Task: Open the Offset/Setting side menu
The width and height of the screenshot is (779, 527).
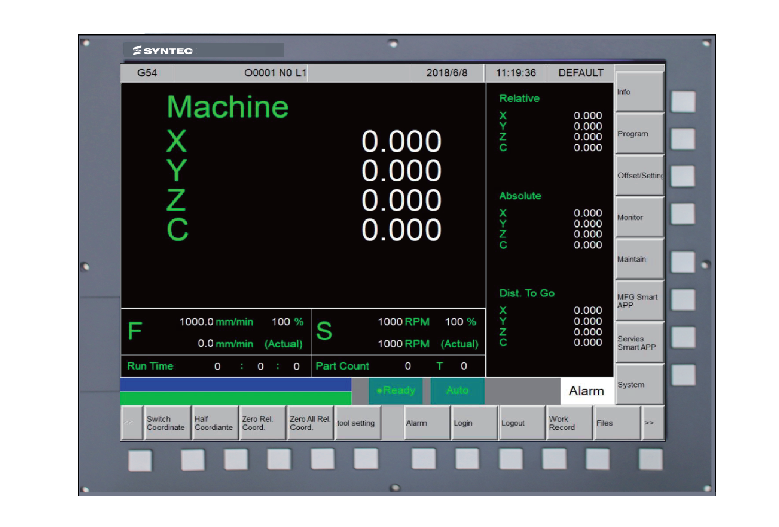Action: tap(639, 175)
